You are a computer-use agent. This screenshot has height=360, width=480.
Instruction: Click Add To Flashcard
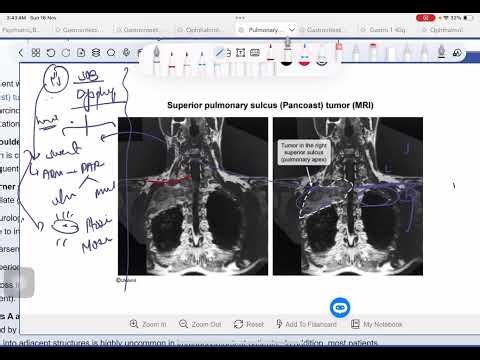coord(306,324)
